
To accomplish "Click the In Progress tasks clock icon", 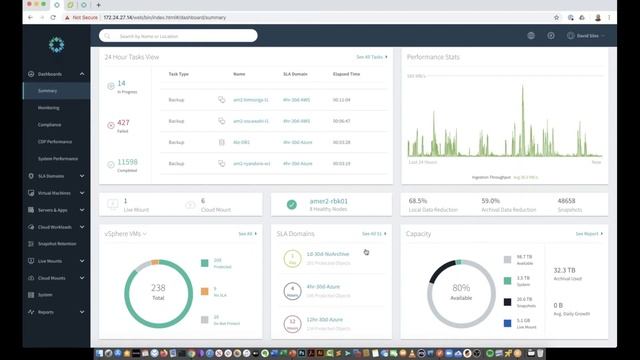I will coord(111,86).
